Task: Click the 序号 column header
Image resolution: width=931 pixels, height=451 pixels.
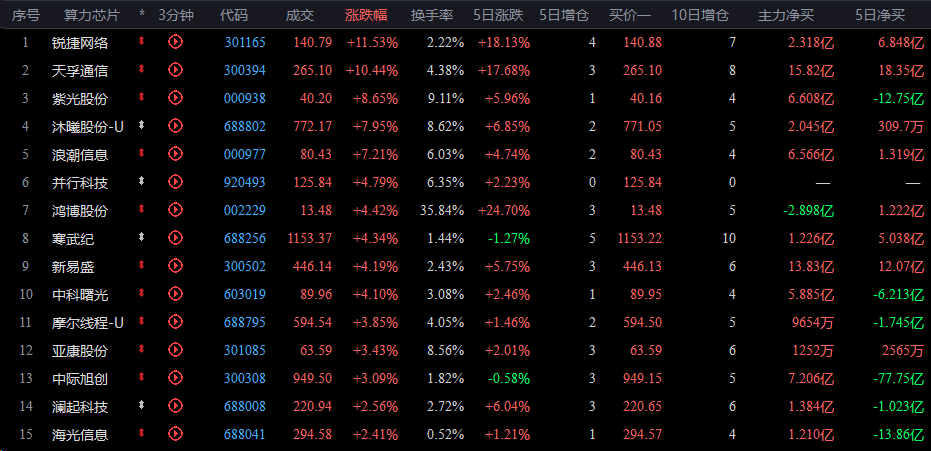Action: pos(26,15)
